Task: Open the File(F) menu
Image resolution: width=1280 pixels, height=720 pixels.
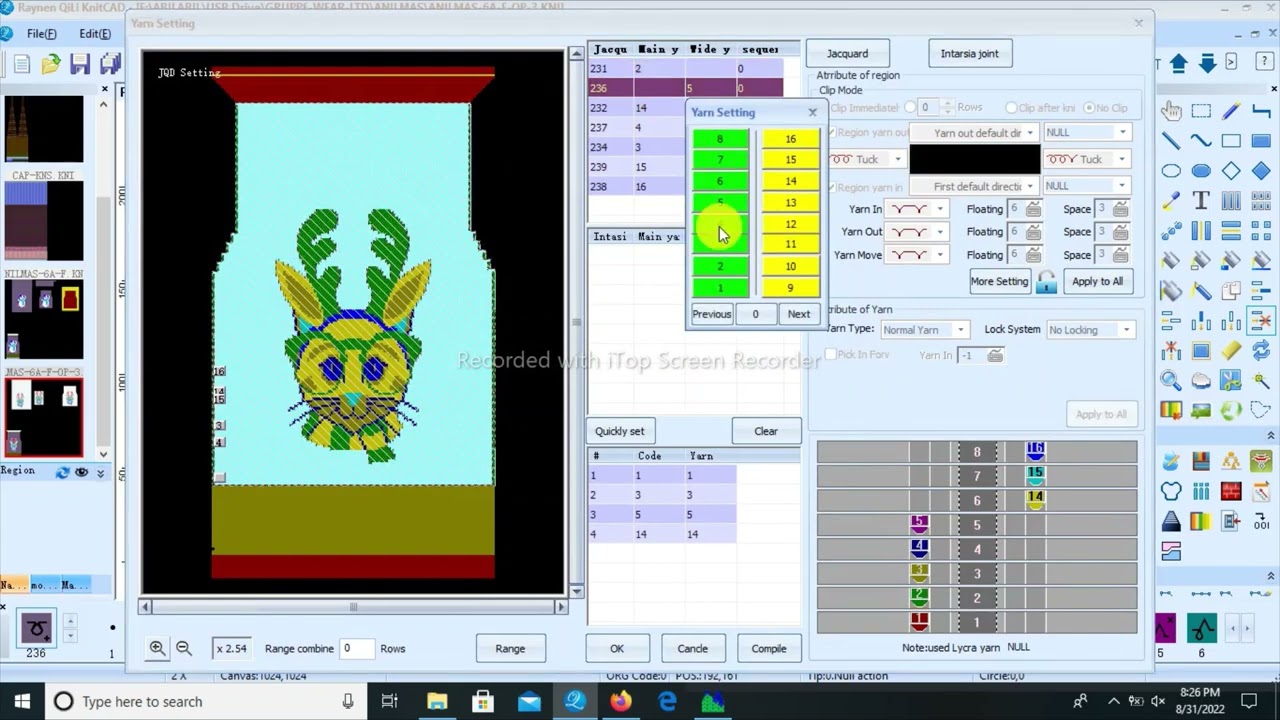Action: tap(41, 34)
